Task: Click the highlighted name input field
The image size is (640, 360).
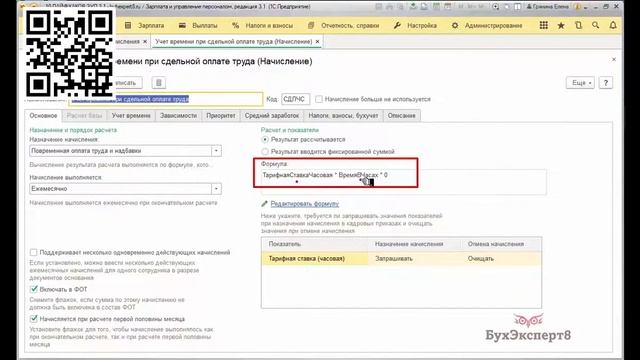Action: 165,99
